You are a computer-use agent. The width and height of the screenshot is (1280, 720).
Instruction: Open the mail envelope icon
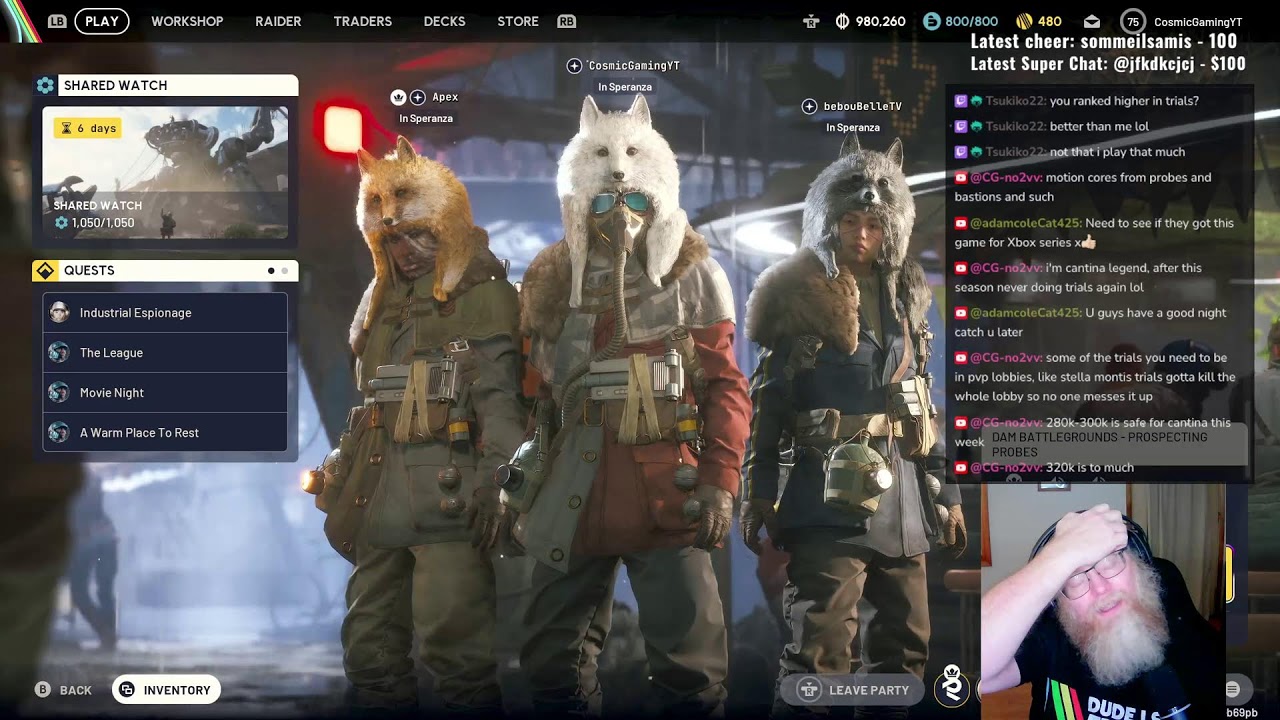[x=1092, y=21]
